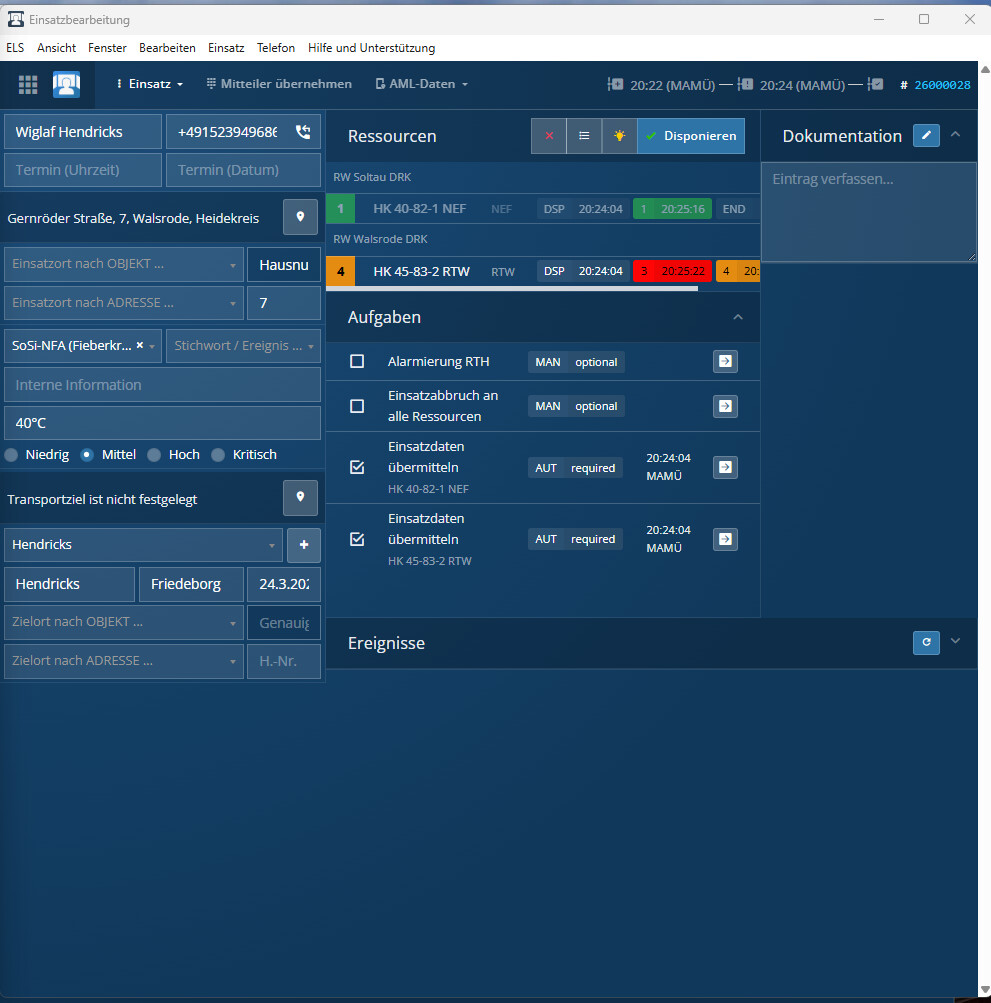The width and height of the screenshot is (991, 1003).
Task: Open the Einsatz toolbar dropdown
Action: click(150, 85)
